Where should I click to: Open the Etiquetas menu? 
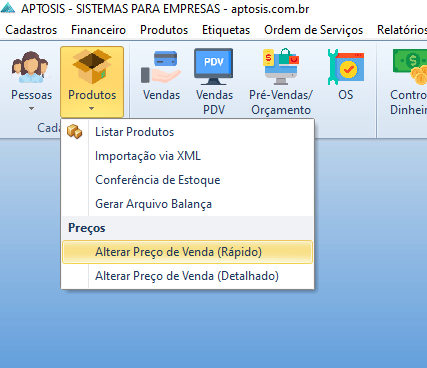226,30
